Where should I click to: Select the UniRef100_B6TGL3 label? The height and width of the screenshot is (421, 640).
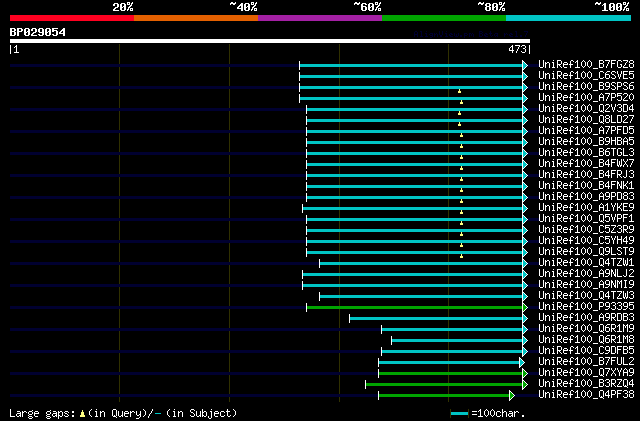tap(586, 153)
